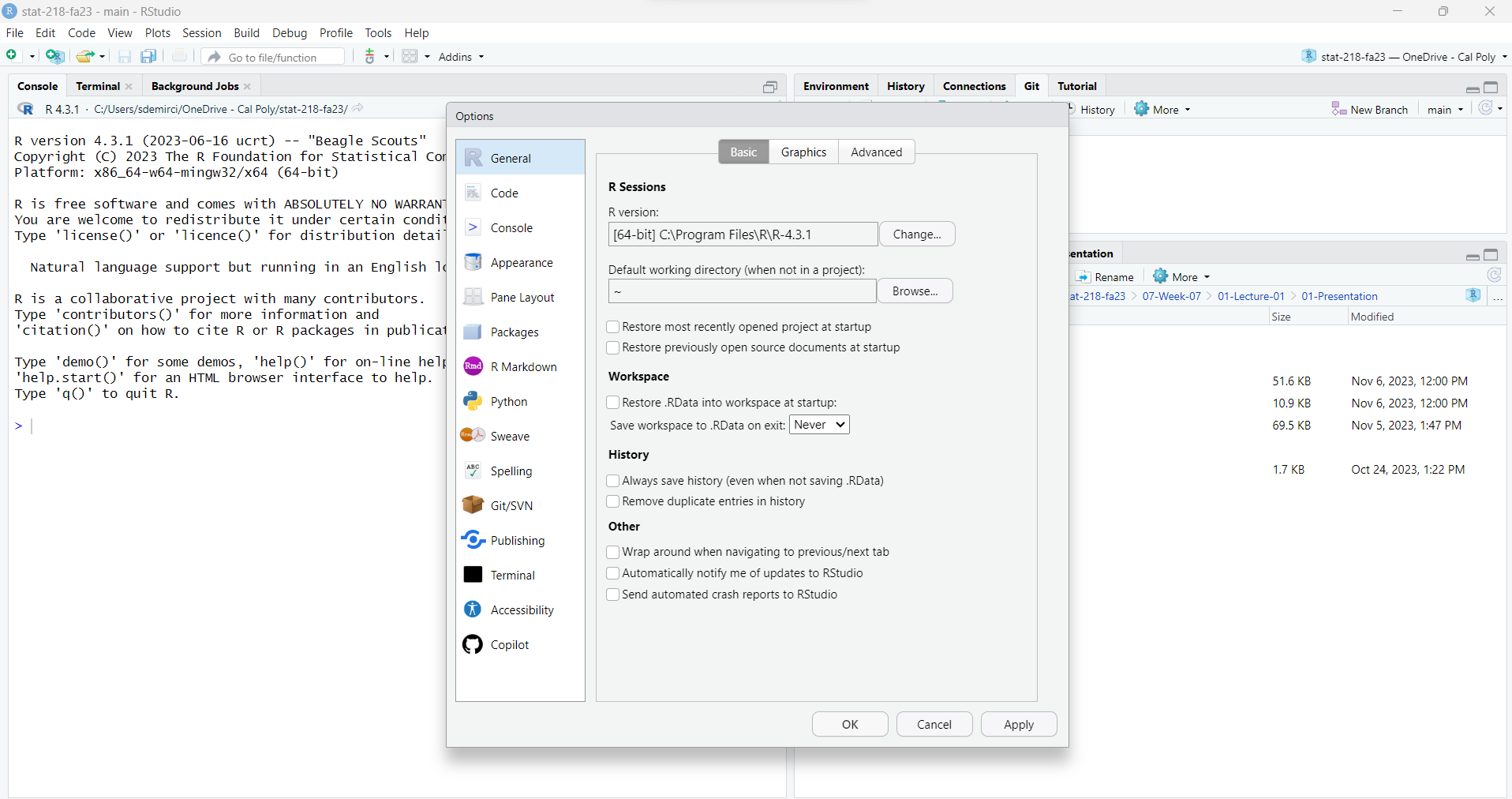Click the Appearance options icon
Viewport: 1512px width, 799px height.
473,263
